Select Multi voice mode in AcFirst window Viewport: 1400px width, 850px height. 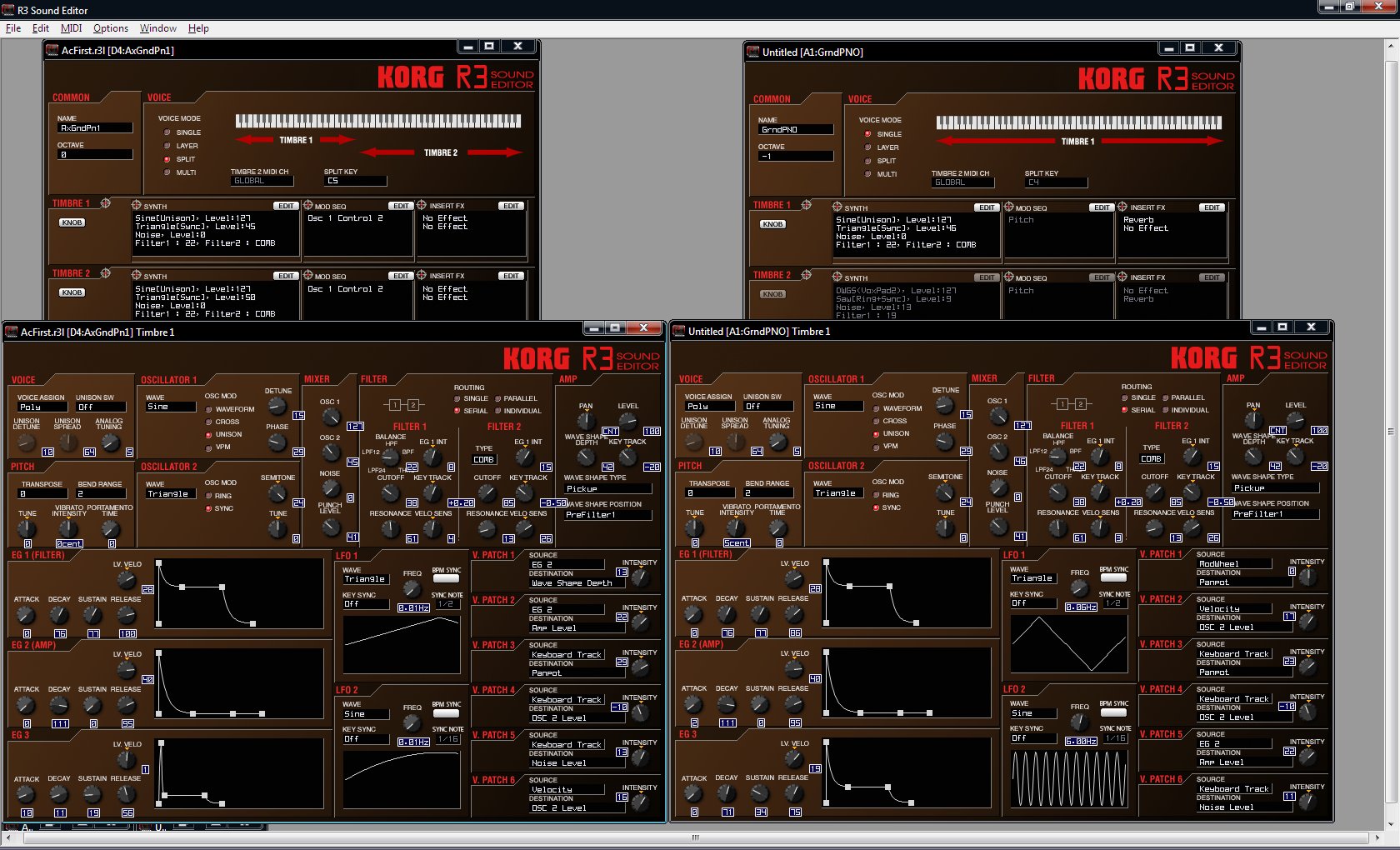167,172
